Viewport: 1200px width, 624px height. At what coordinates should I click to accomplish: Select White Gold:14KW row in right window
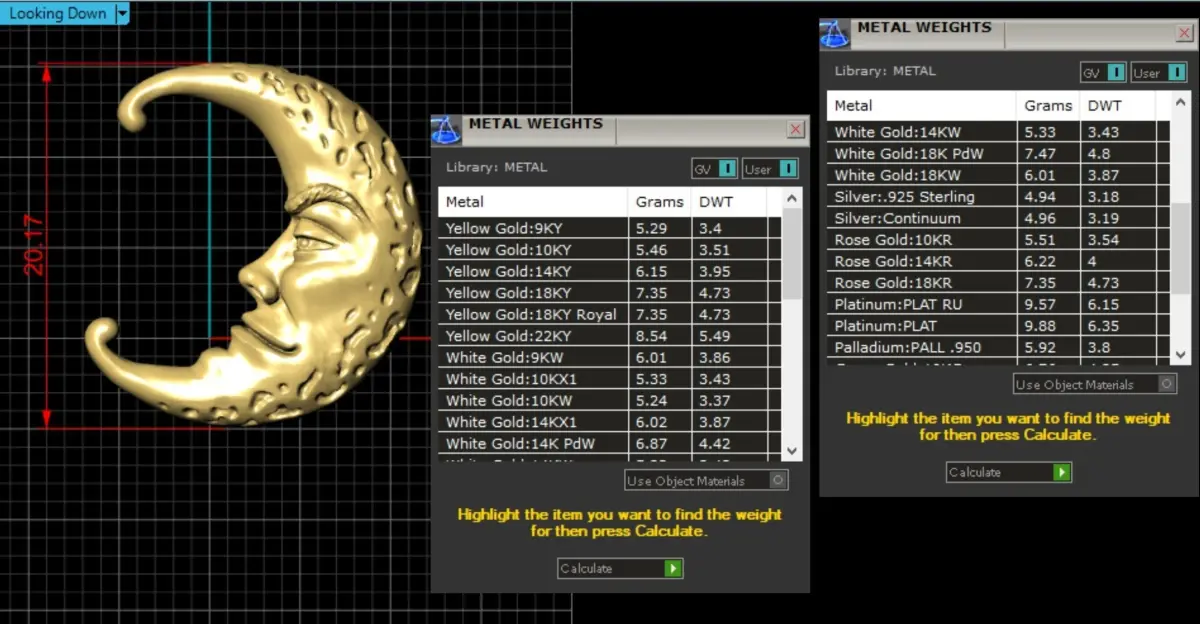coord(999,132)
